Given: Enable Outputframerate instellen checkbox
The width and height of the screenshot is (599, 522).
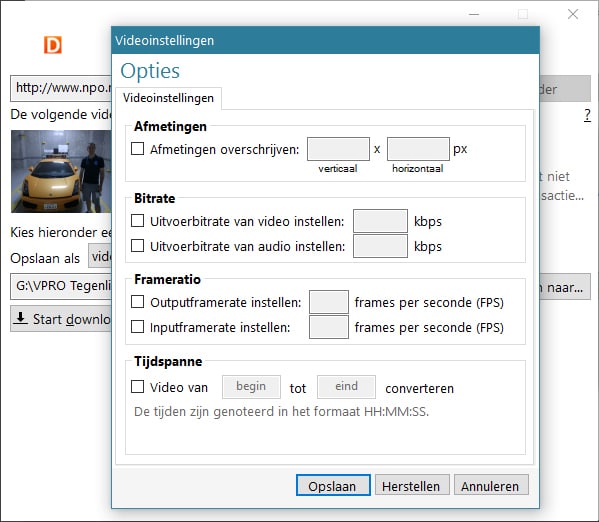Looking at the screenshot, I should [x=138, y=302].
